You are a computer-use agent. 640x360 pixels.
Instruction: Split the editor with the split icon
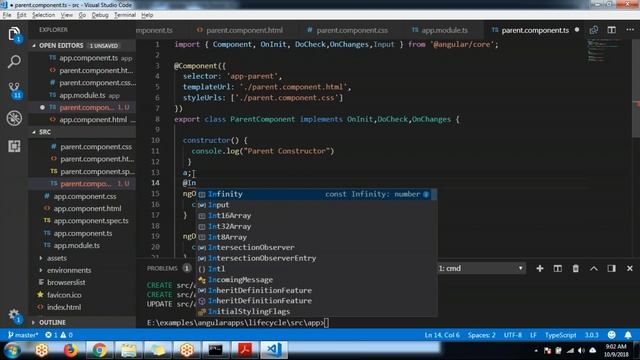point(611,30)
